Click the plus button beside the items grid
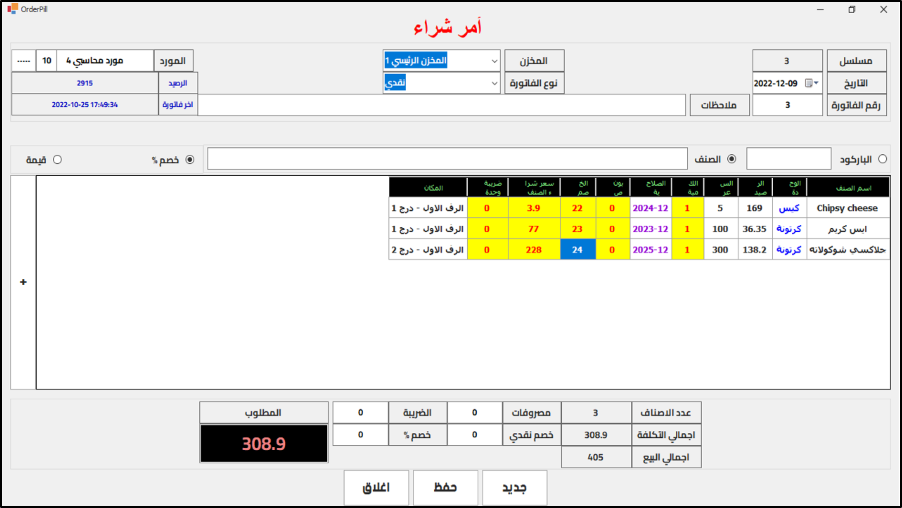This screenshot has height=508, width=902. pyautogui.click(x=23, y=283)
